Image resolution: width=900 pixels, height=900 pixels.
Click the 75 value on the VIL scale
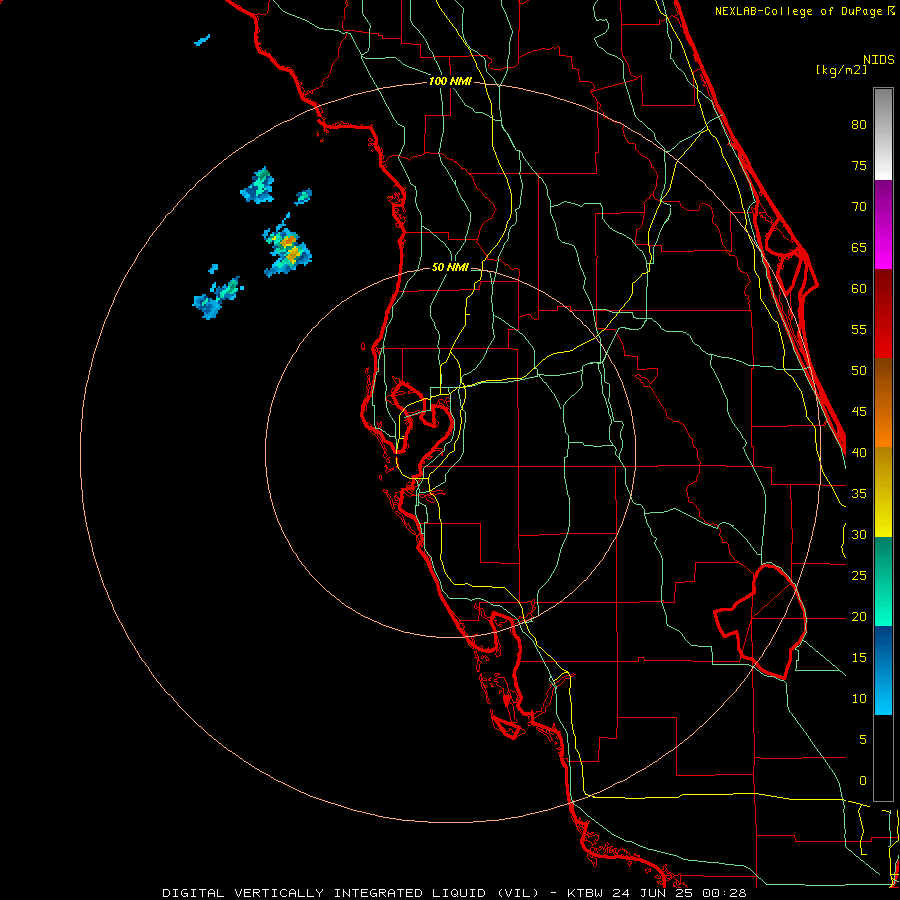point(859,166)
